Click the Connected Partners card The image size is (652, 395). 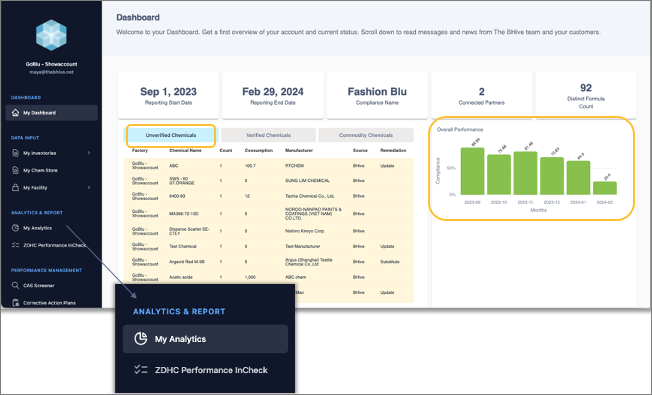pos(482,95)
